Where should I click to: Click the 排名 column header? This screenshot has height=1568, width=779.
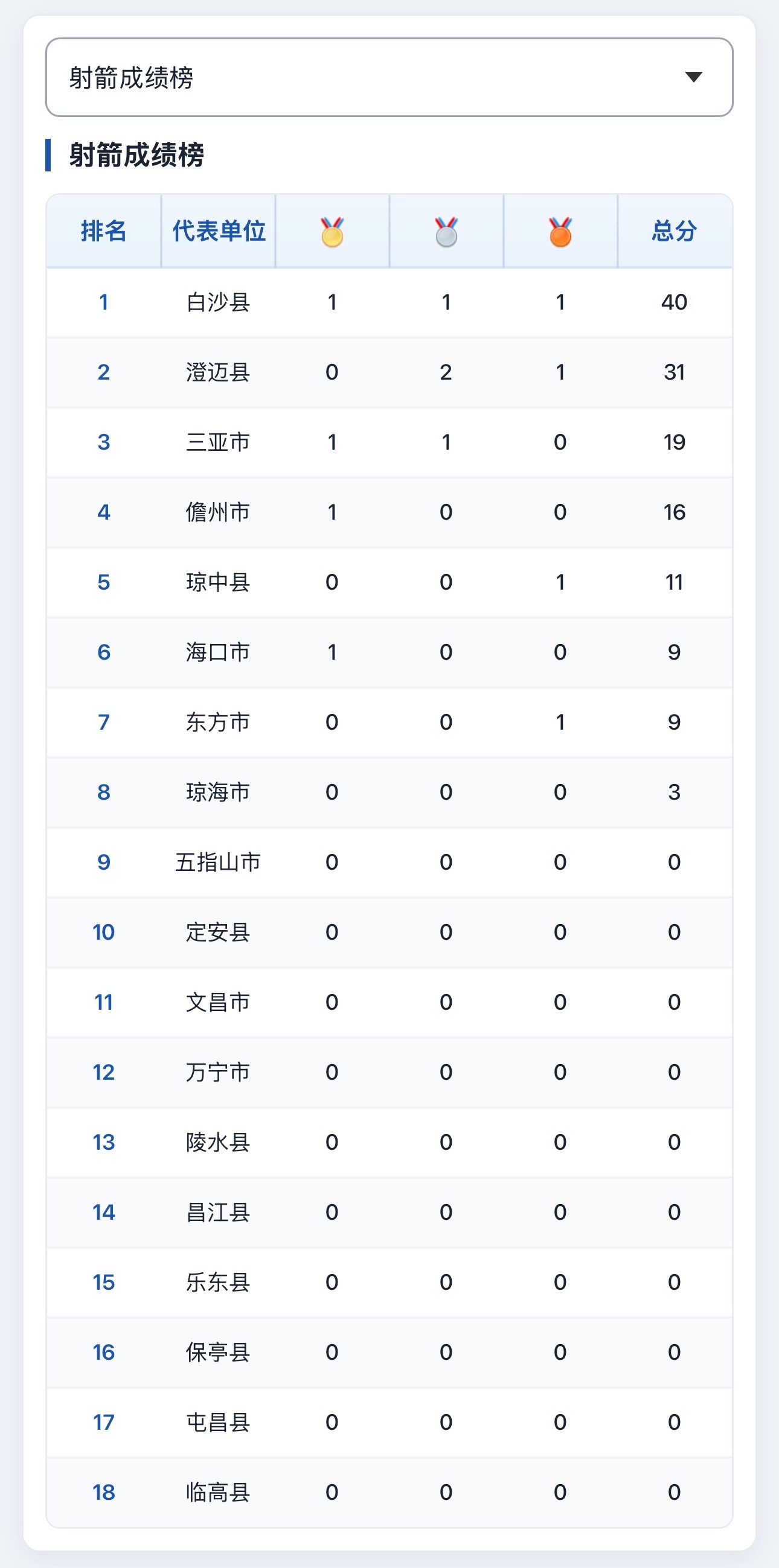[x=103, y=231]
